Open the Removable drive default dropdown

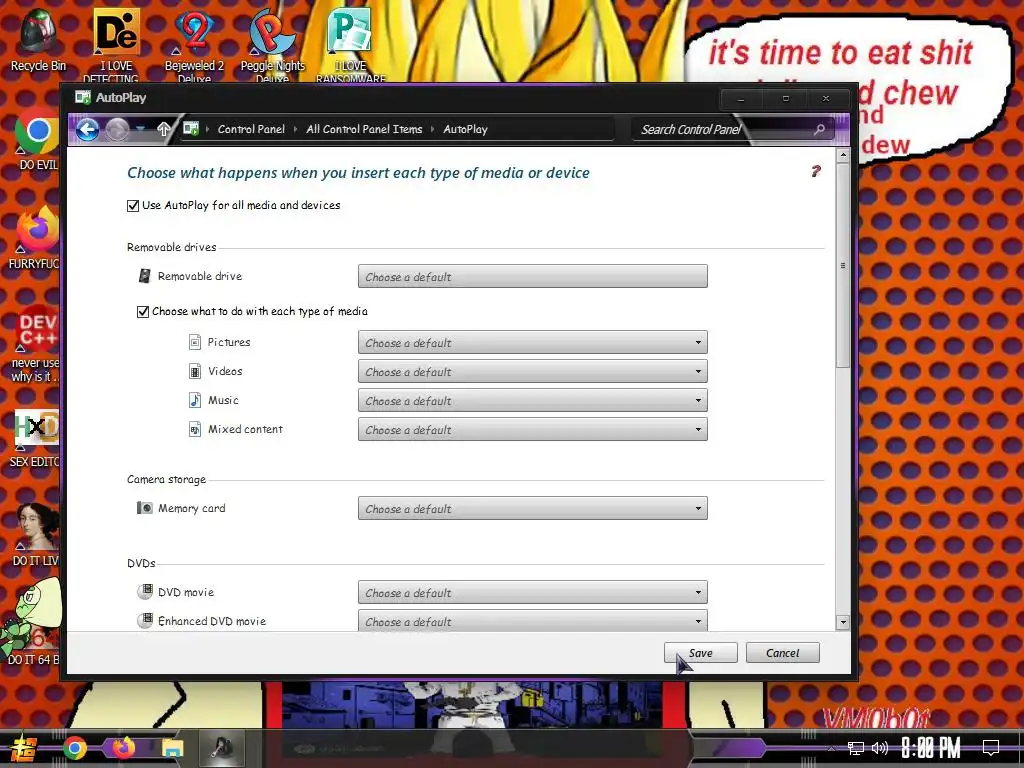[532, 276]
